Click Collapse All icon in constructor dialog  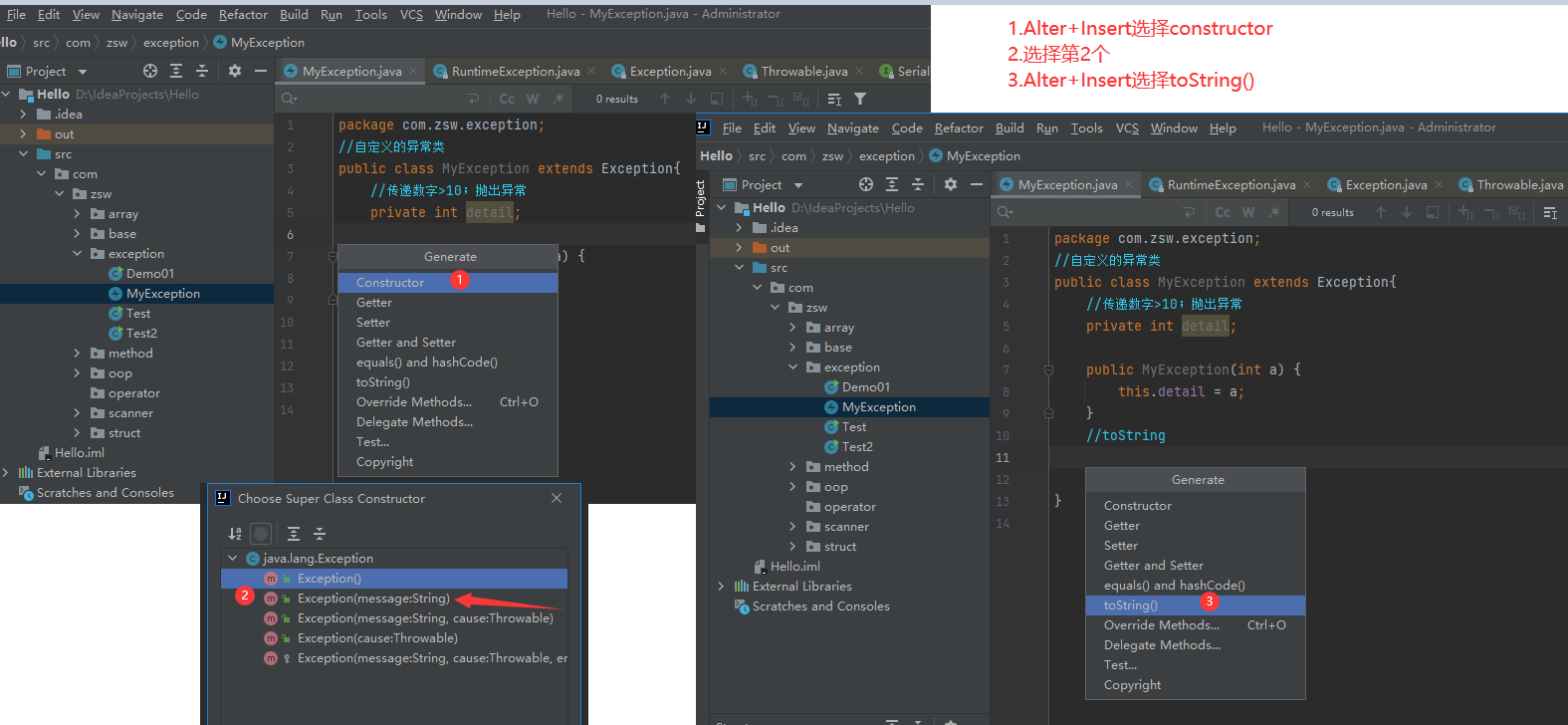coord(320,534)
